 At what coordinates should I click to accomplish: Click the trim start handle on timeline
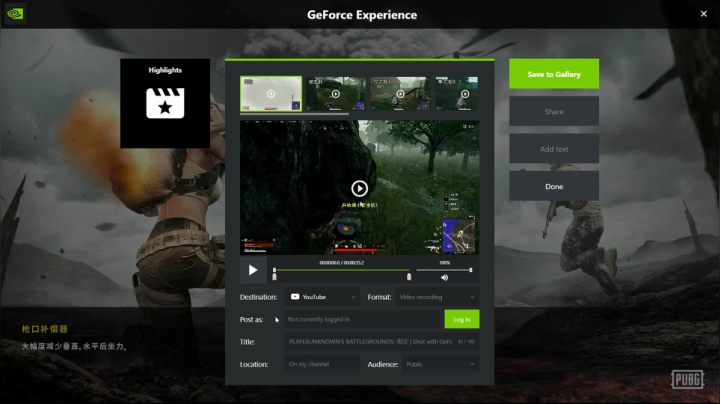(x=275, y=277)
